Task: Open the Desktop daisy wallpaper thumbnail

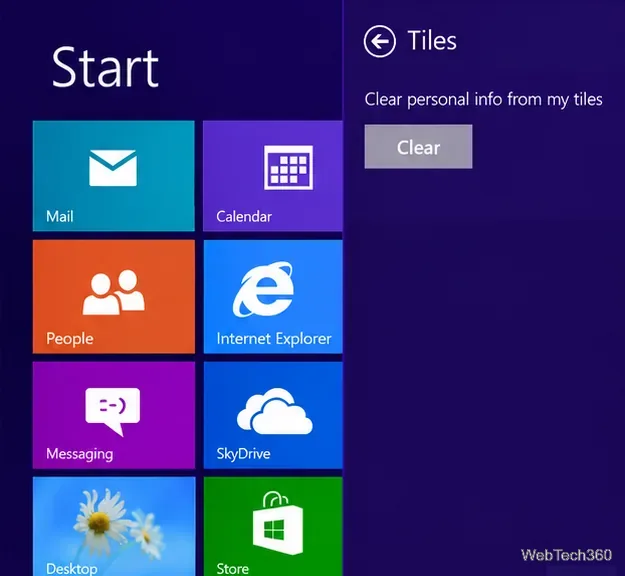Action: point(114,526)
